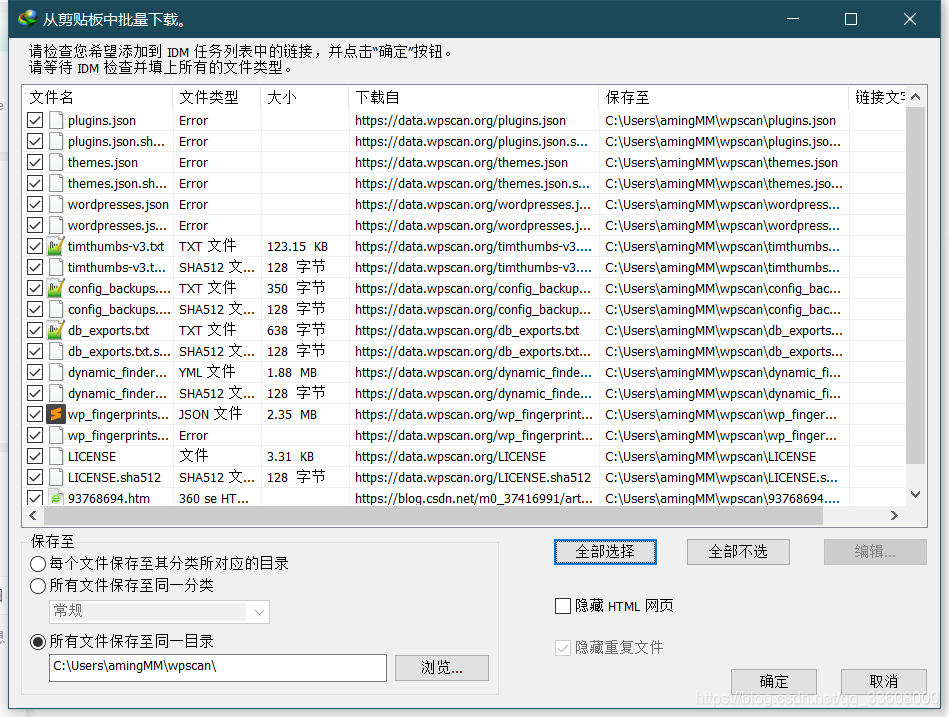
Task: Click the 链接文字 column header
Action: [x=878, y=97]
